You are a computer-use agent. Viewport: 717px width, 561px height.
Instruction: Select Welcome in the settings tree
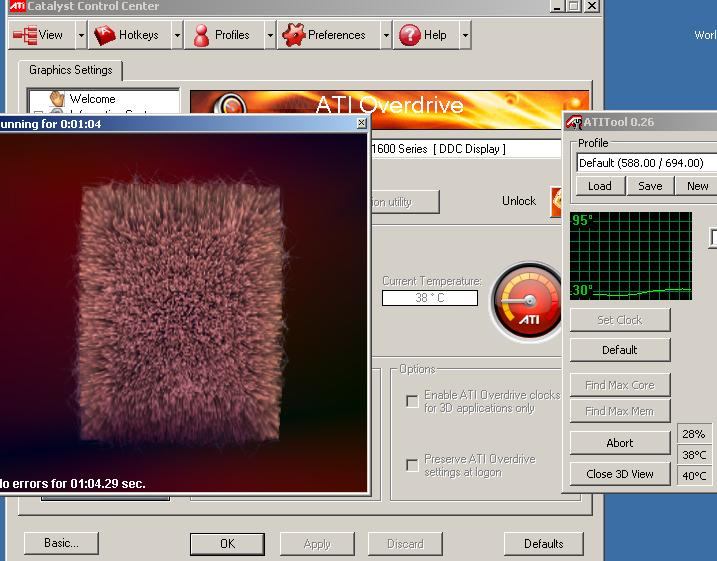pyautogui.click(x=92, y=99)
